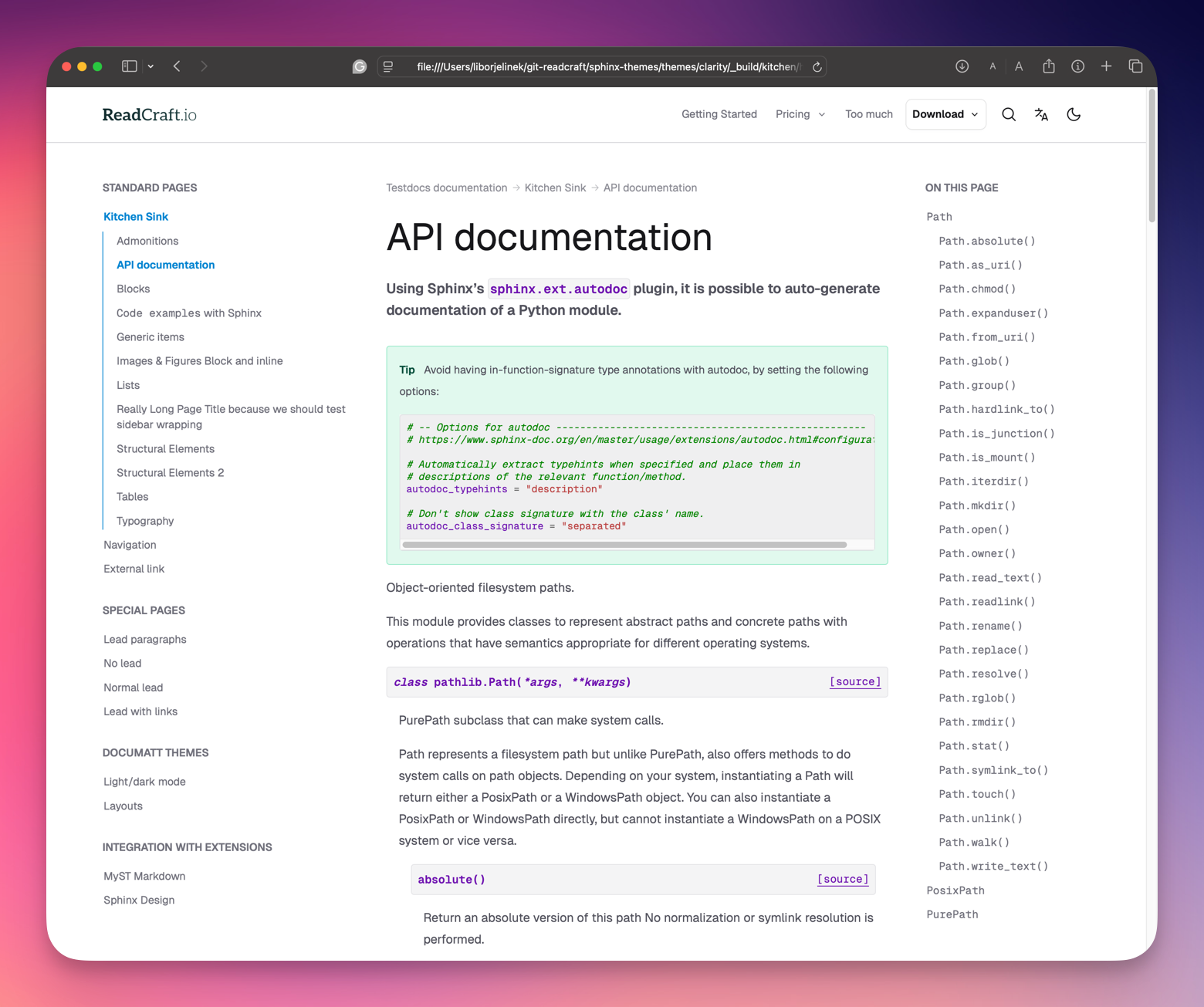Screen dimensions: 1204x1007
Task: Open the Download dropdown button
Action: (945, 114)
